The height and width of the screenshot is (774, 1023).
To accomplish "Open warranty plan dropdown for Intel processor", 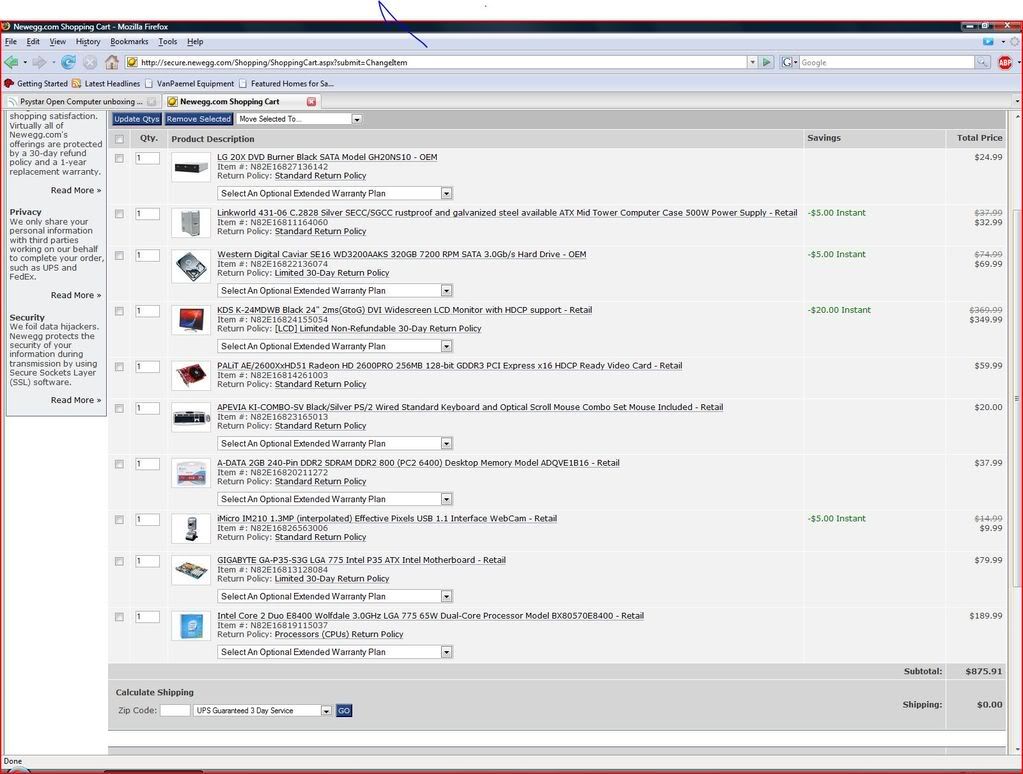I will [335, 651].
